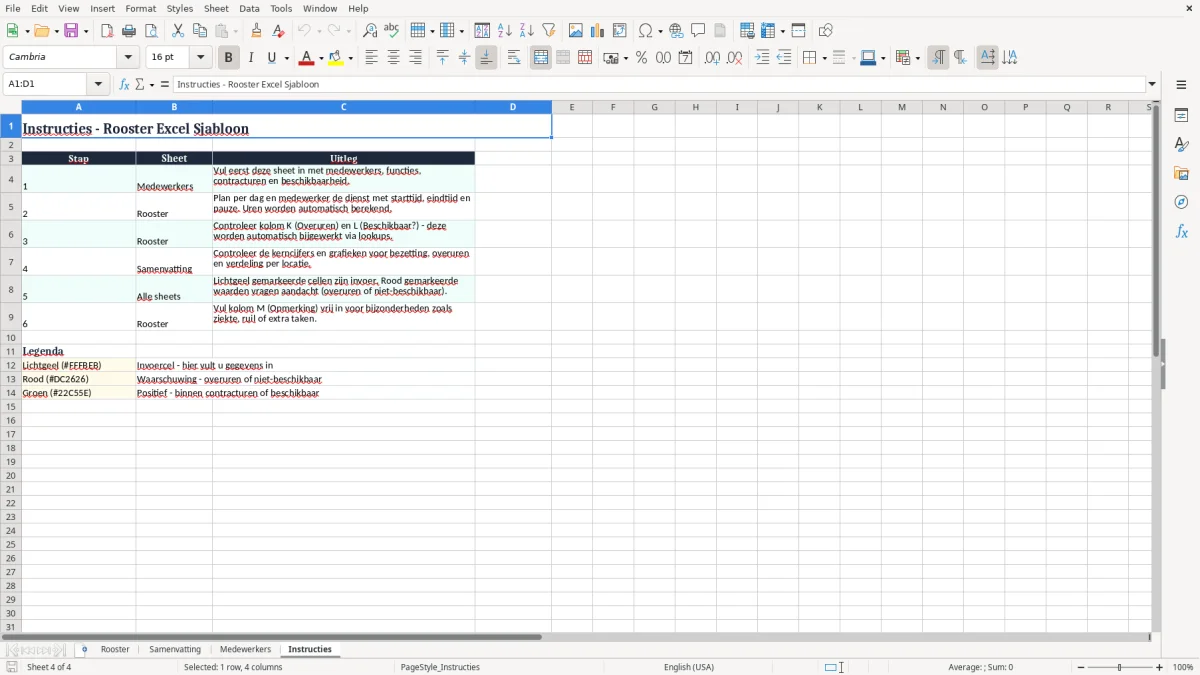Switch to the Rooster sheet tab
1200x675 pixels.
[115, 650]
